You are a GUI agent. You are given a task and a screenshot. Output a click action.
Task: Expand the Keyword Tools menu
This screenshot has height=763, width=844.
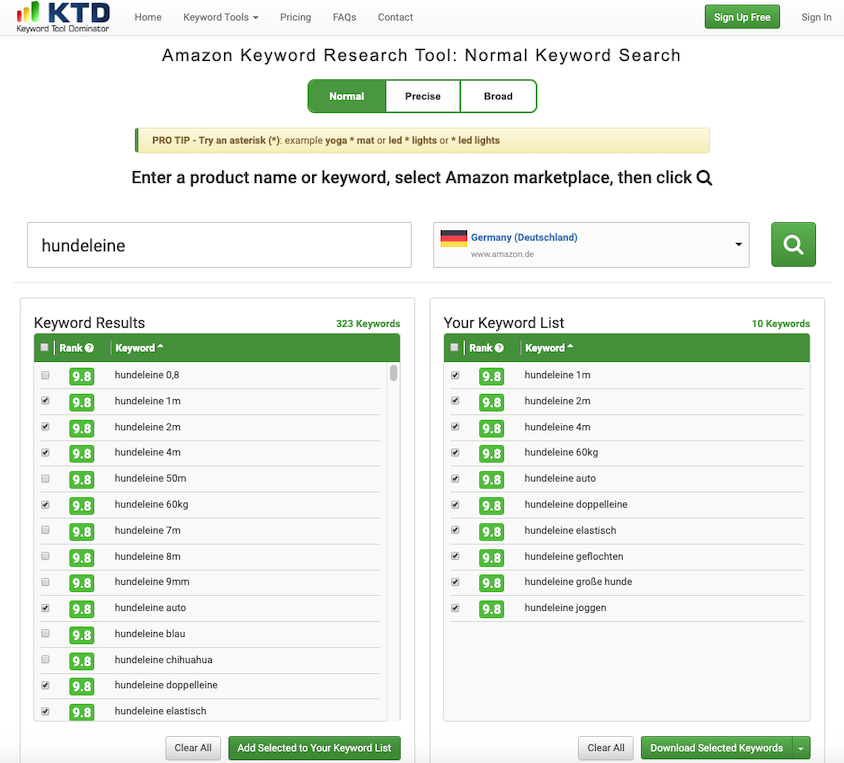coord(220,17)
